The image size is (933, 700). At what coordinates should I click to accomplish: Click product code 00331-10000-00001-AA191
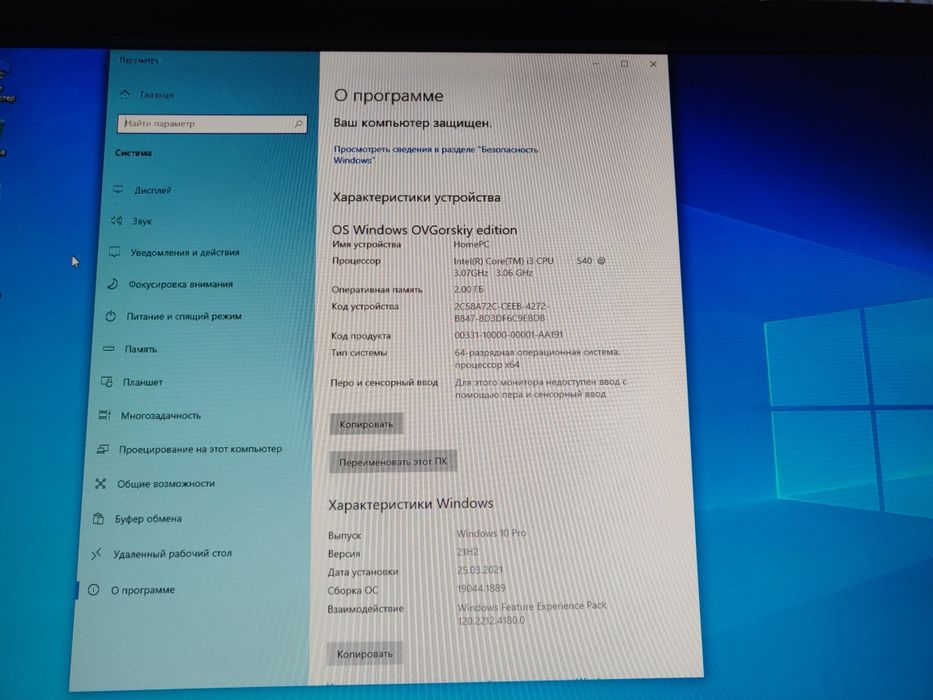[508, 335]
